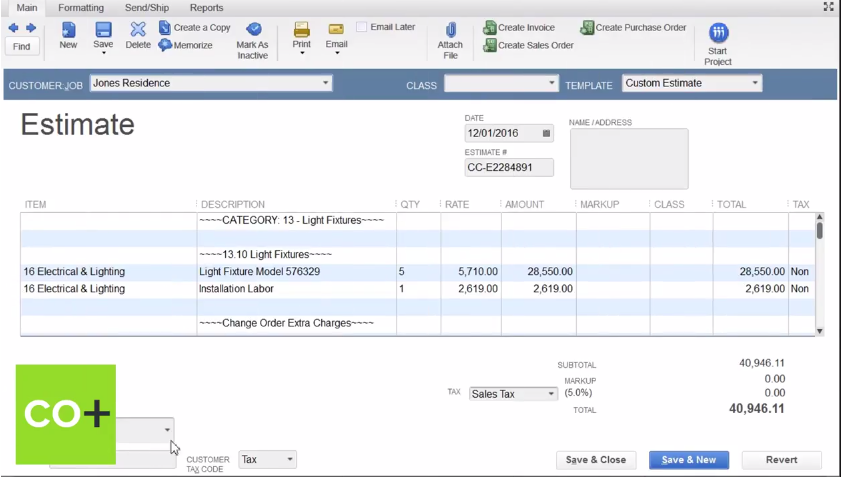Click the Email envelope icon
The image size is (841, 477).
coord(336,30)
